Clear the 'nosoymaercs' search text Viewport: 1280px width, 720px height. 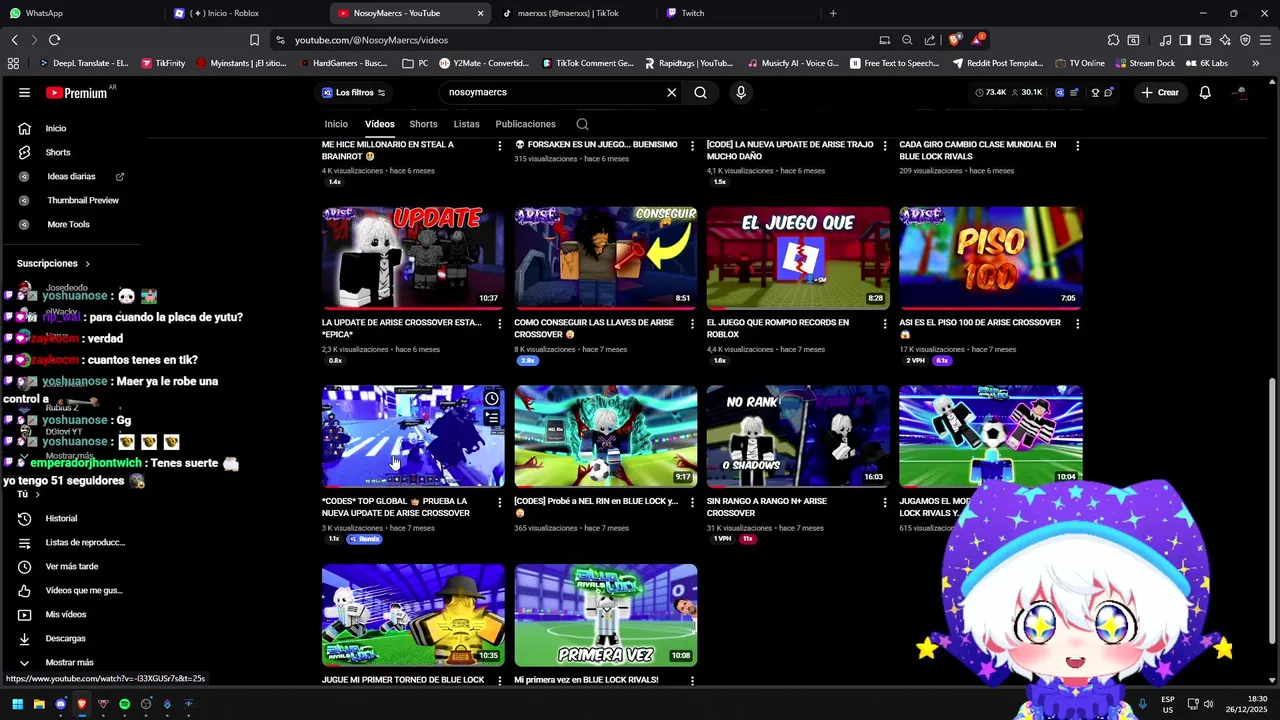coord(672,92)
